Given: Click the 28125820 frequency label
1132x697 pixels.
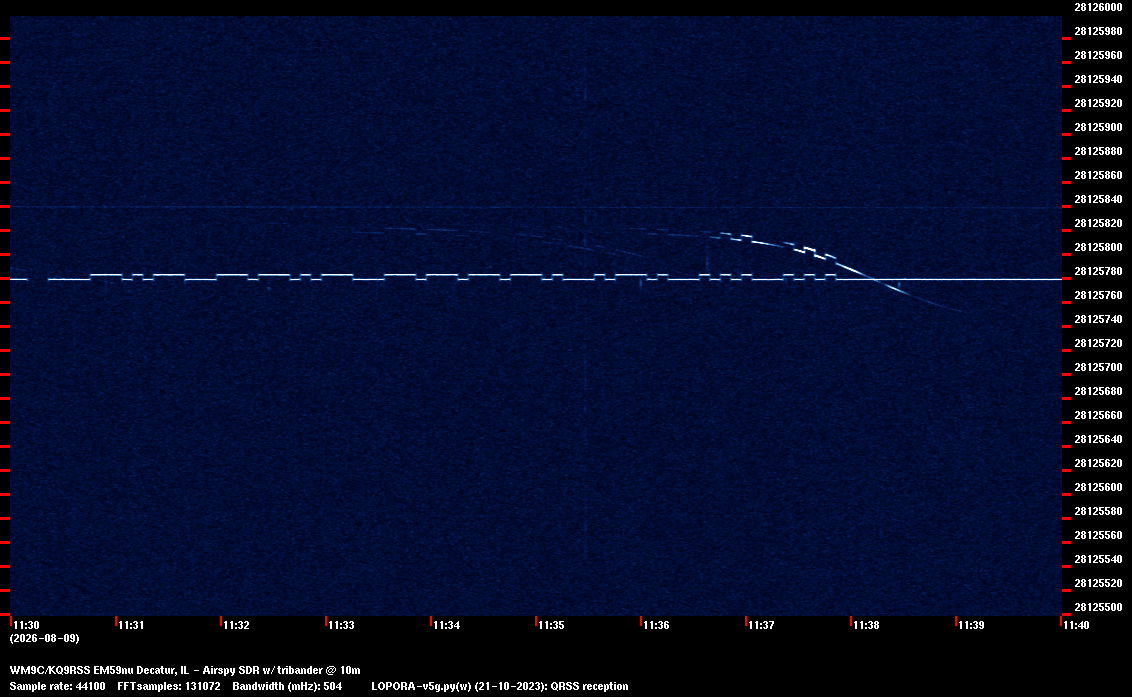Looking at the screenshot, I should click(1098, 223).
